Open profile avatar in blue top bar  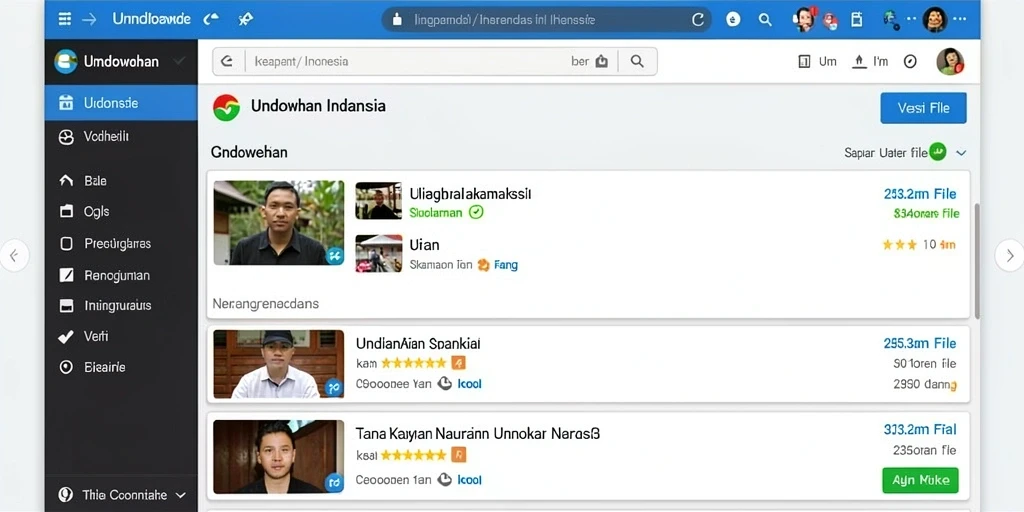point(935,20)
